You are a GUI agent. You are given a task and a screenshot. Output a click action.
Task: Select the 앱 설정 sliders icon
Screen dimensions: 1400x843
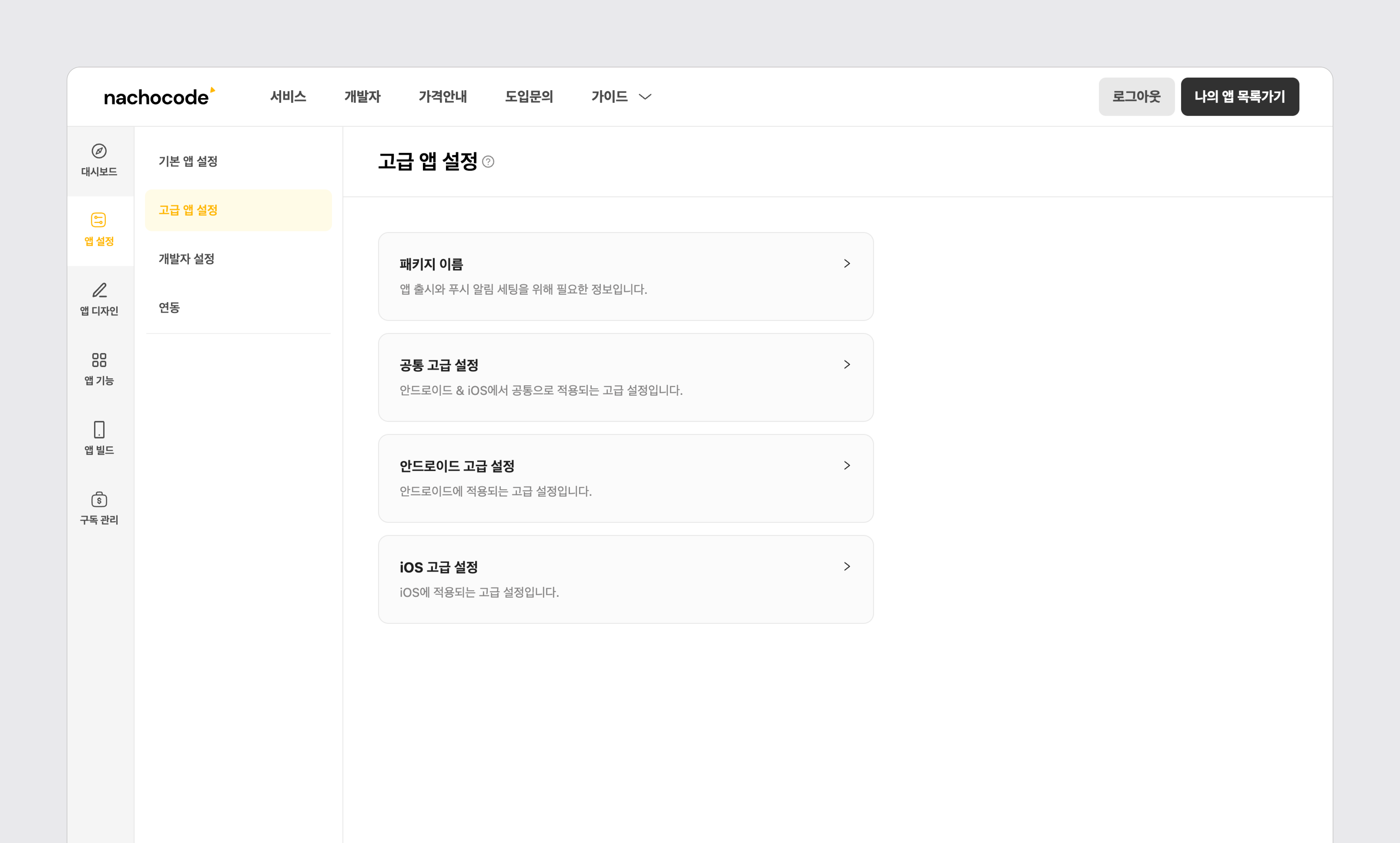pos(99,220)
